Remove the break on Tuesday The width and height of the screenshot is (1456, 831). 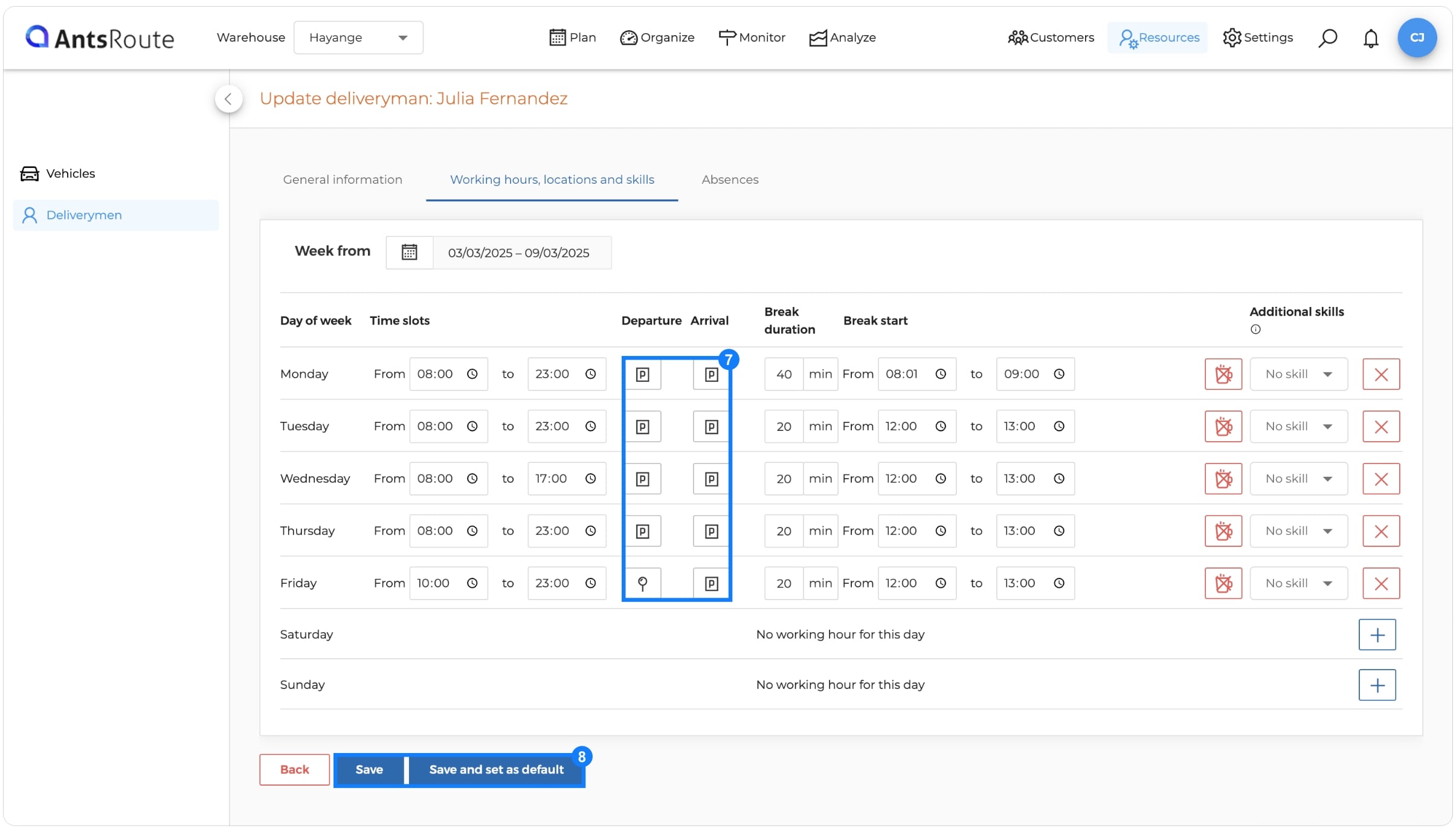point(1223,427)
